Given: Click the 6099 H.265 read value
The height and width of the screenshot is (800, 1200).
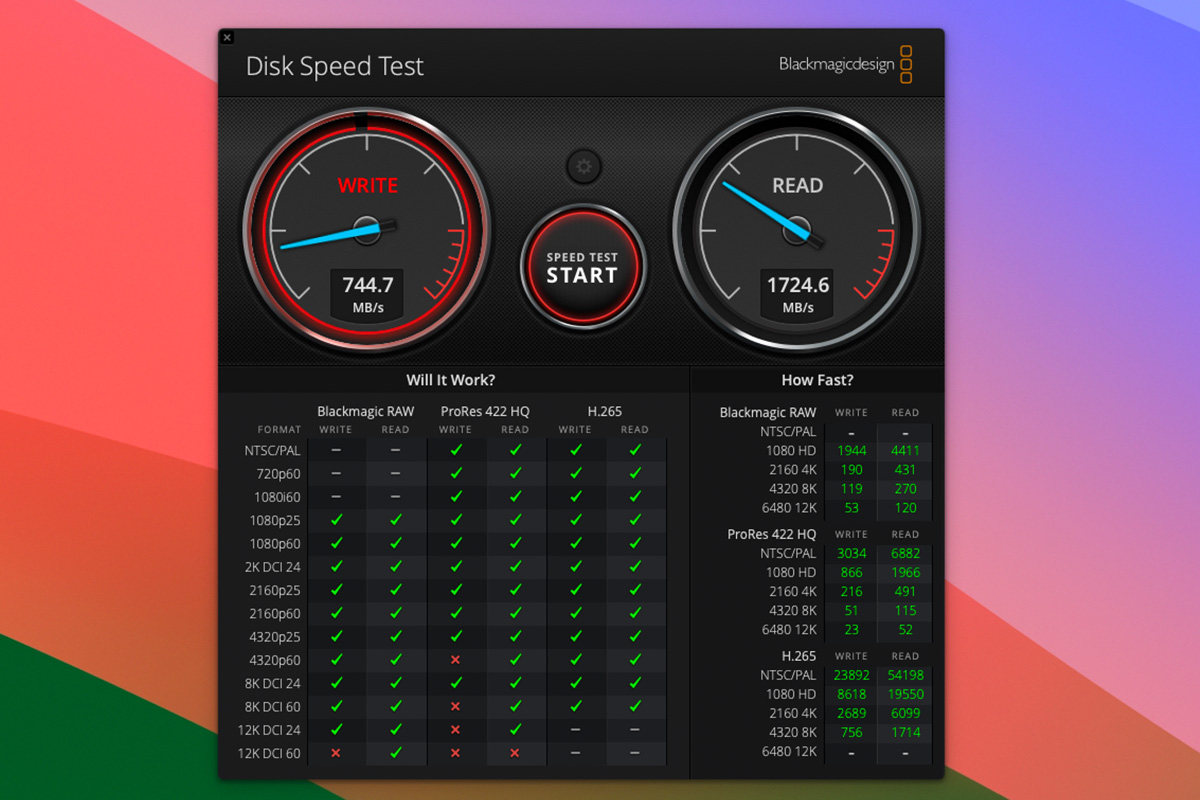Looking at the screenshot, I should point(905,713).
